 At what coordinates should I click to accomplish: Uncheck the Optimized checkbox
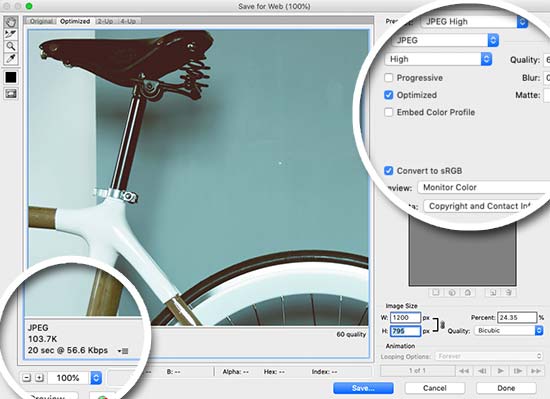point(389,95)
